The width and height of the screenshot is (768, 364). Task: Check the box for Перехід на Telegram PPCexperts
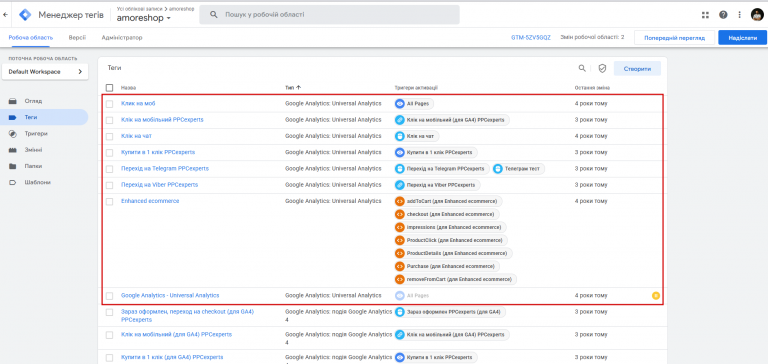coord(109,169)
